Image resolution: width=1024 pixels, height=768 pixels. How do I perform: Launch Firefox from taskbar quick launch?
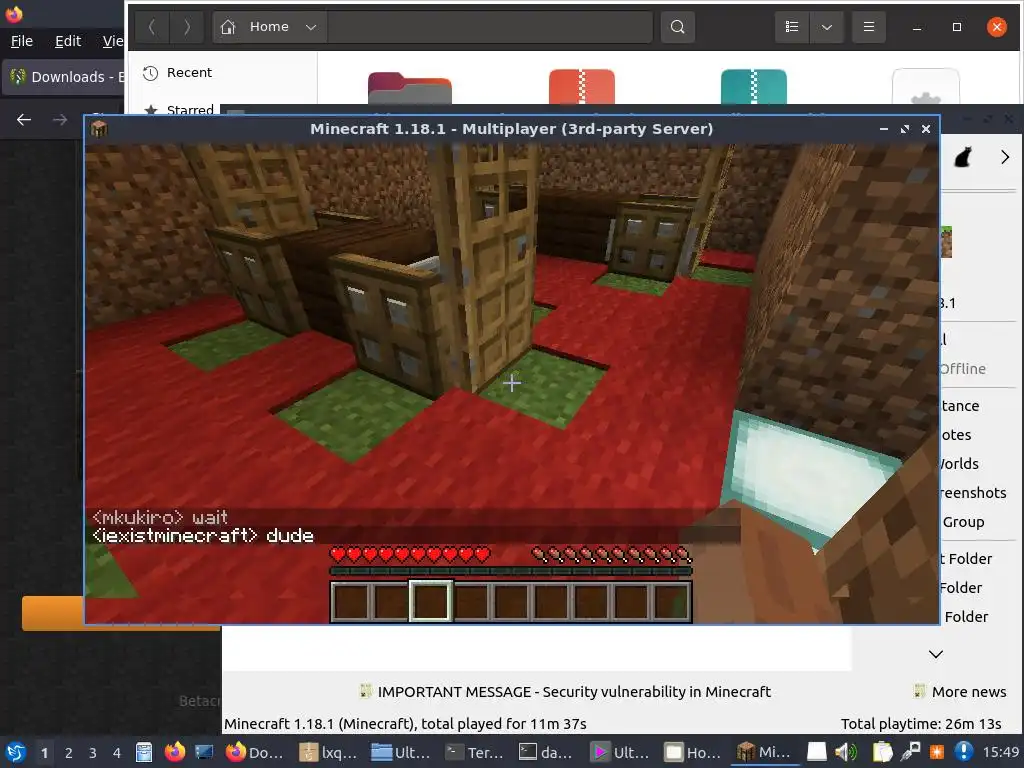(174, 752)
